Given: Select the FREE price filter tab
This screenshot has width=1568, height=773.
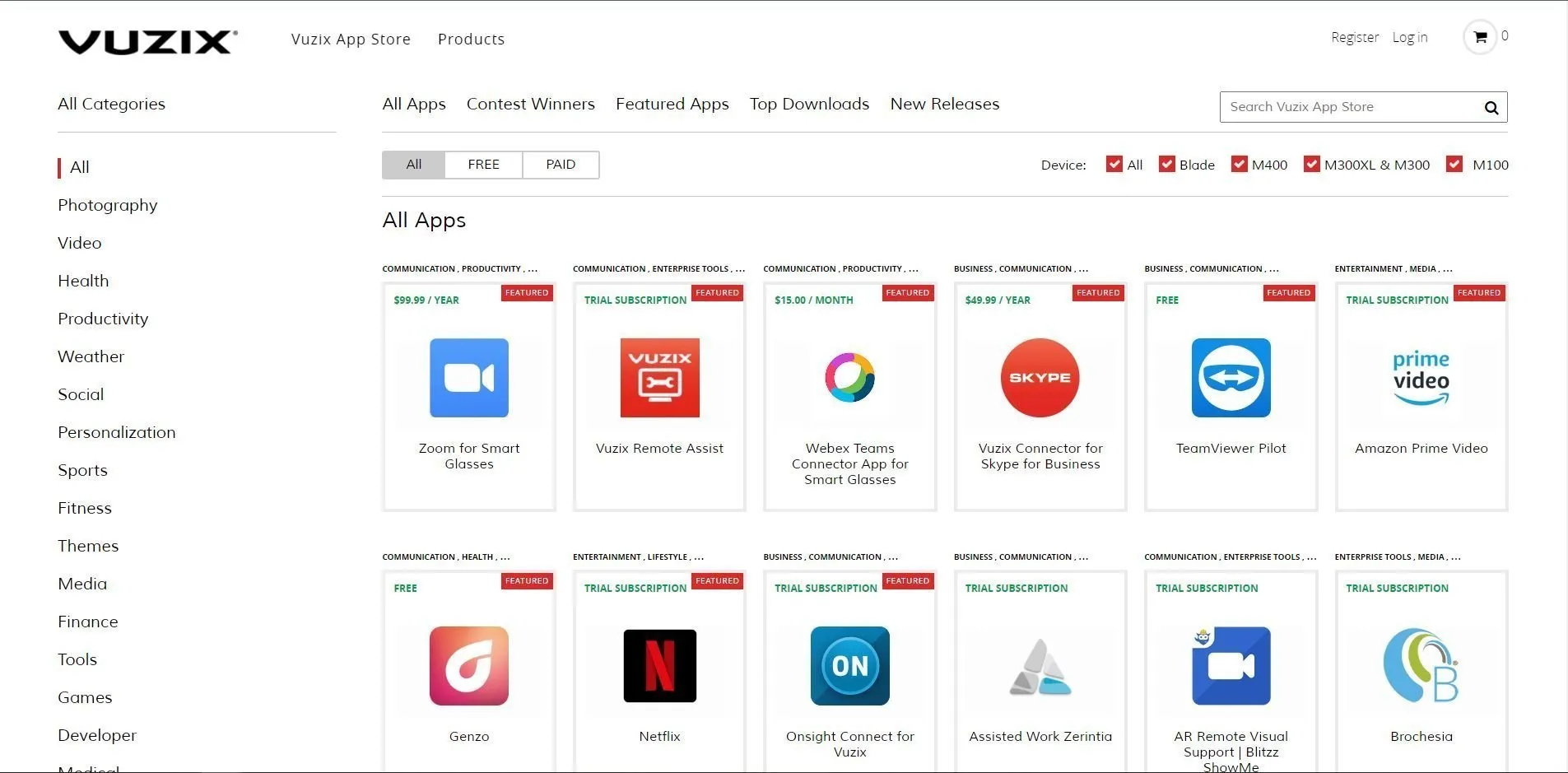Looking at the screenshot, I should [x=484, y=165].
